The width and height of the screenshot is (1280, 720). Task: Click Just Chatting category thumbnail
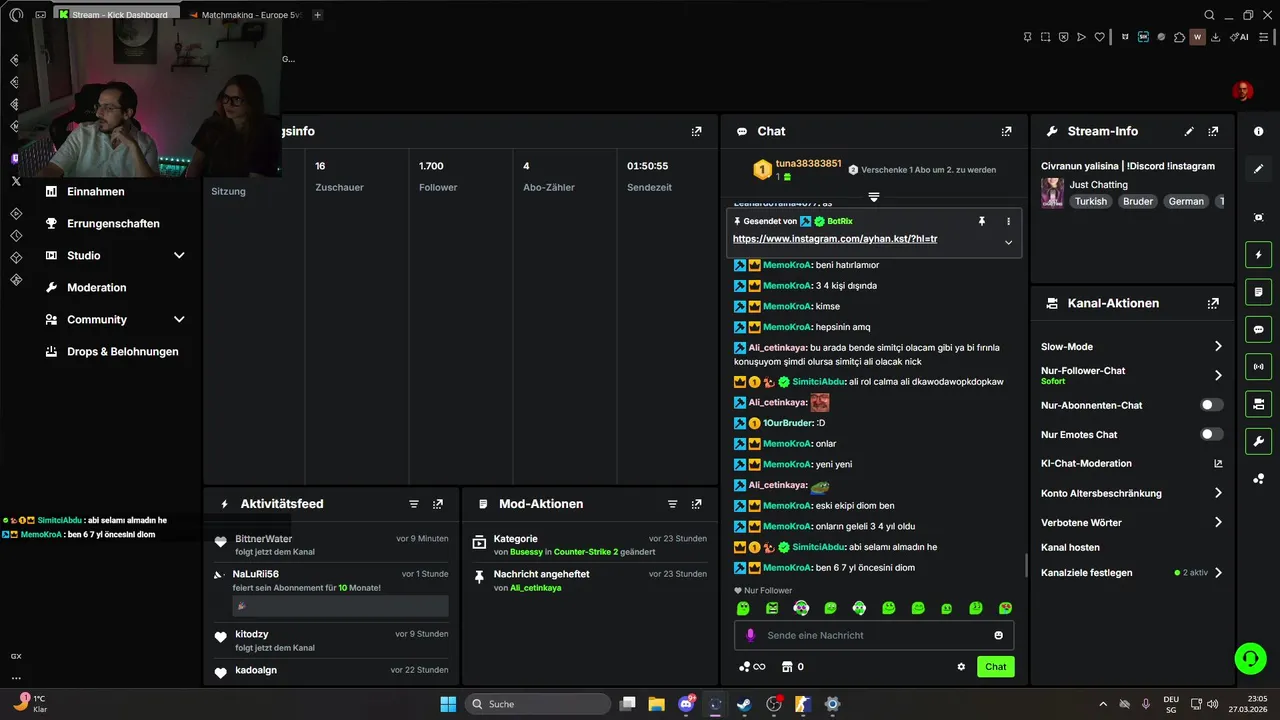tap(1052, 193)
